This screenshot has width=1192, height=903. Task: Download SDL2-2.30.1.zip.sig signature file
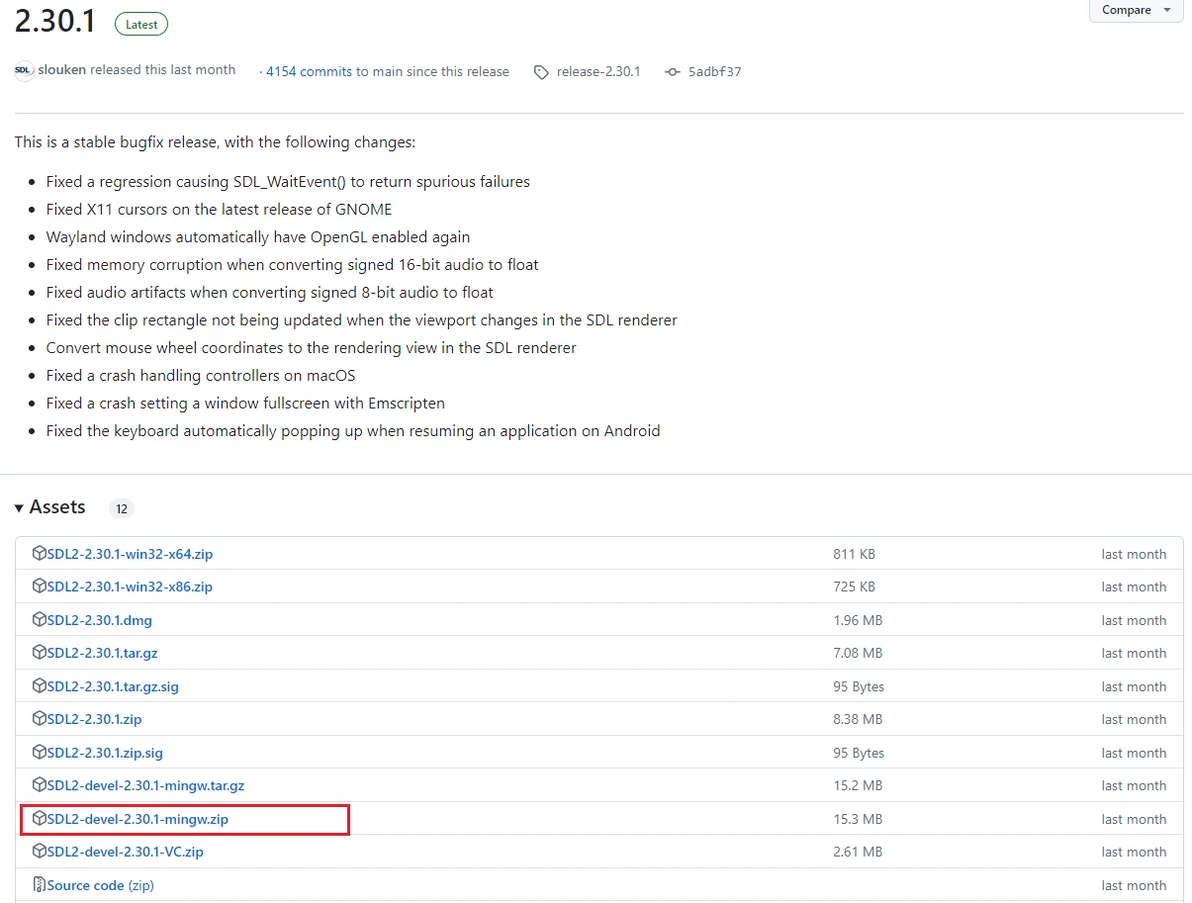coord(105,753)
